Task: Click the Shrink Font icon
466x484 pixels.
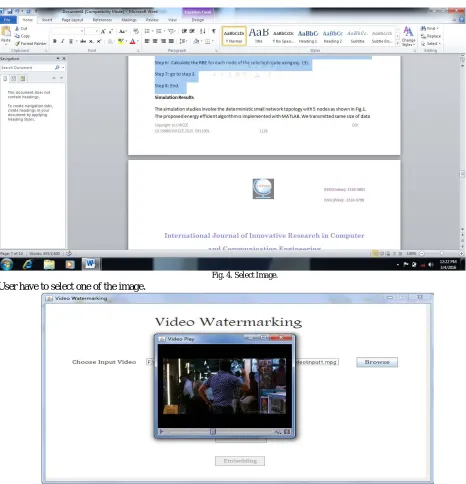Action: pos(111,31)
